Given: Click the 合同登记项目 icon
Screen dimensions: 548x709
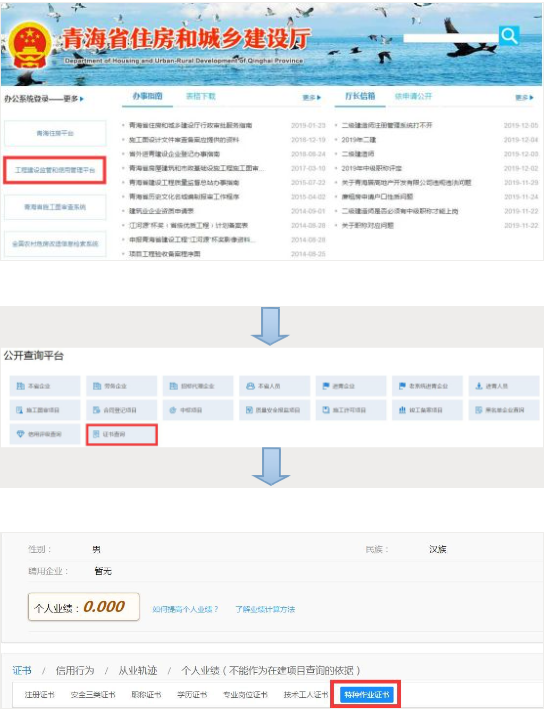Looking at the screenshot, I should point(96,410).
